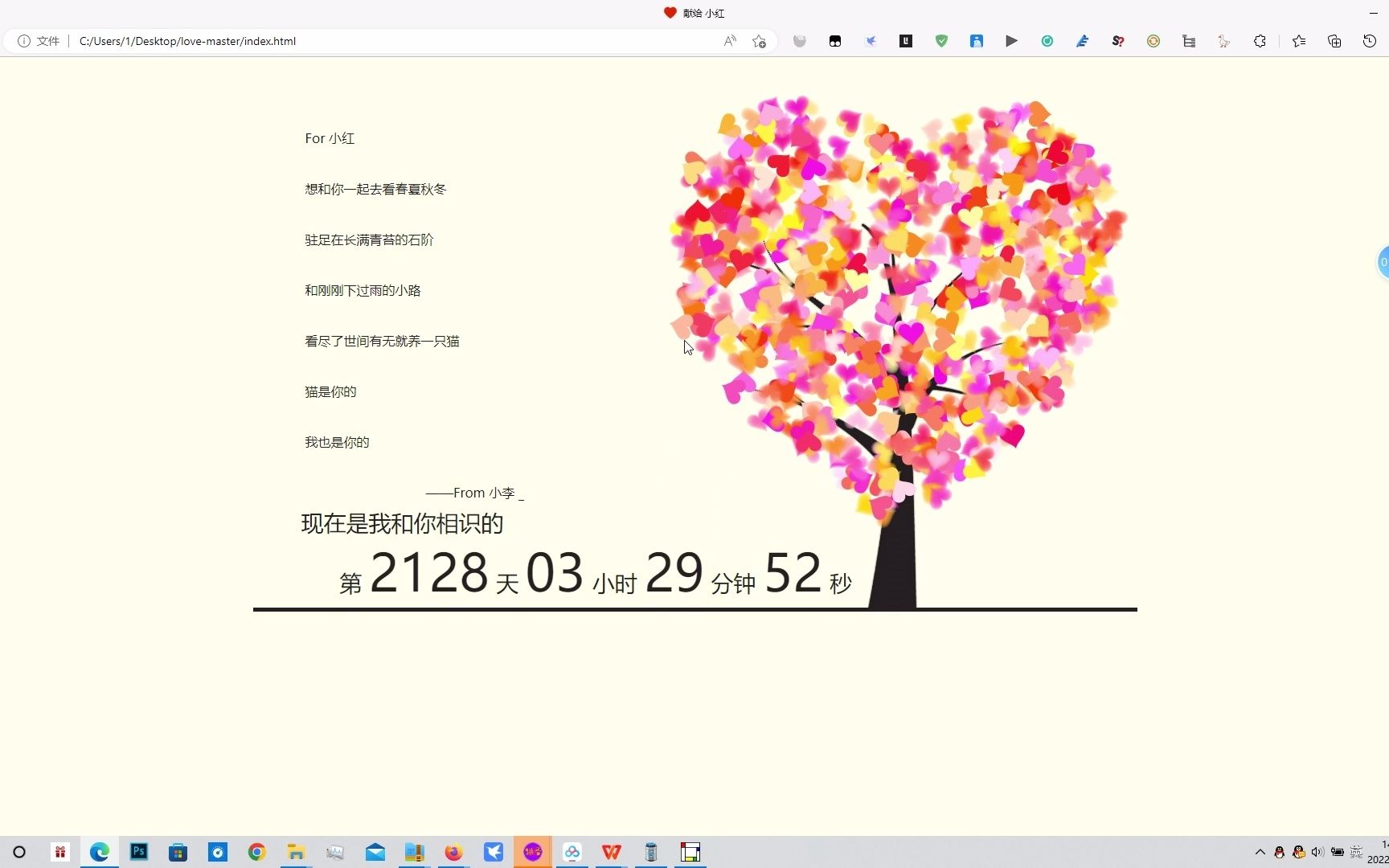This screenshot has width=1389, height=868.
Task: Launch Firefox from the taskbar
Action: (x=453, y=852)
